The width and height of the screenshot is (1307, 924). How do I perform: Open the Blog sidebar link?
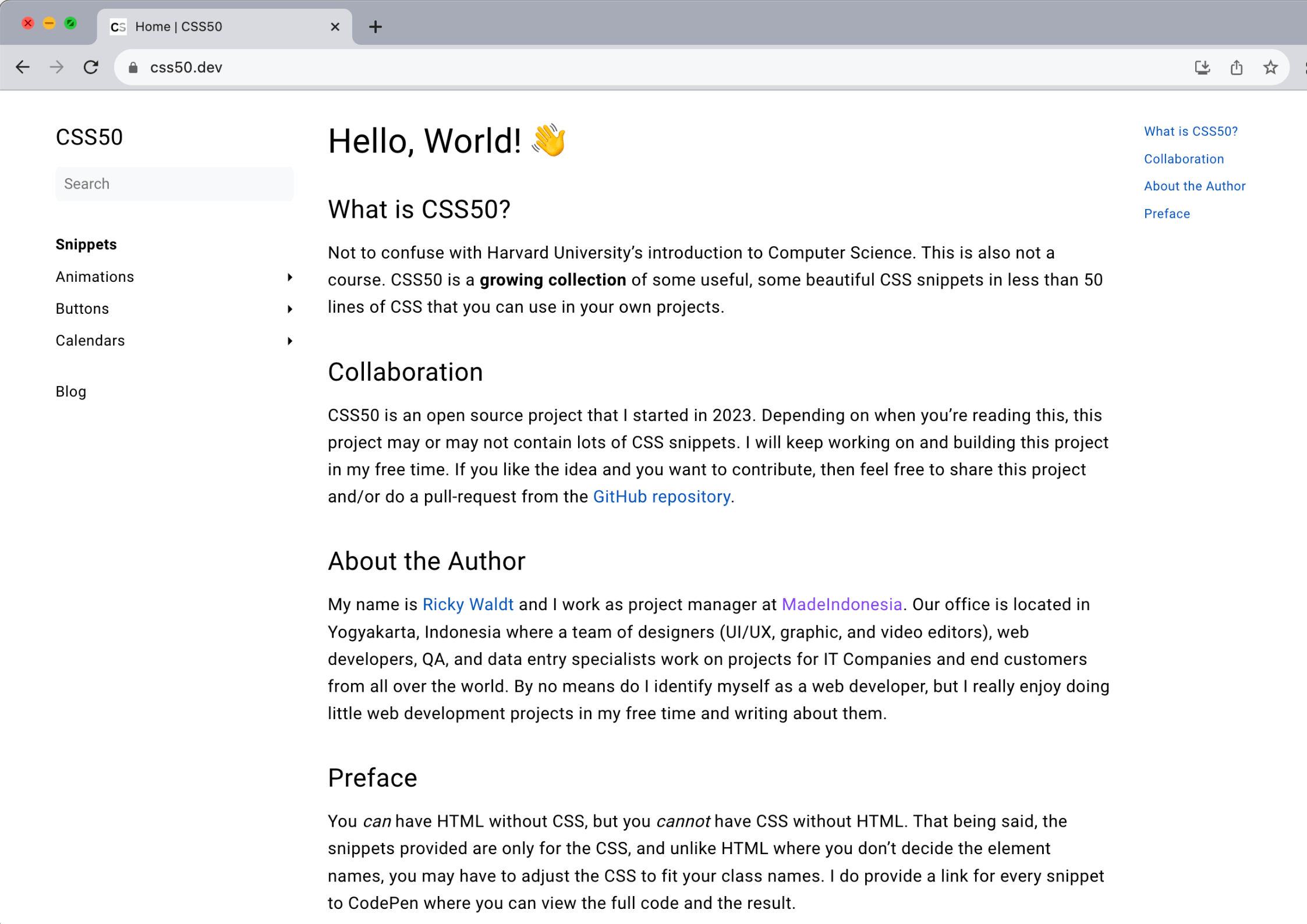click(71, 392)
